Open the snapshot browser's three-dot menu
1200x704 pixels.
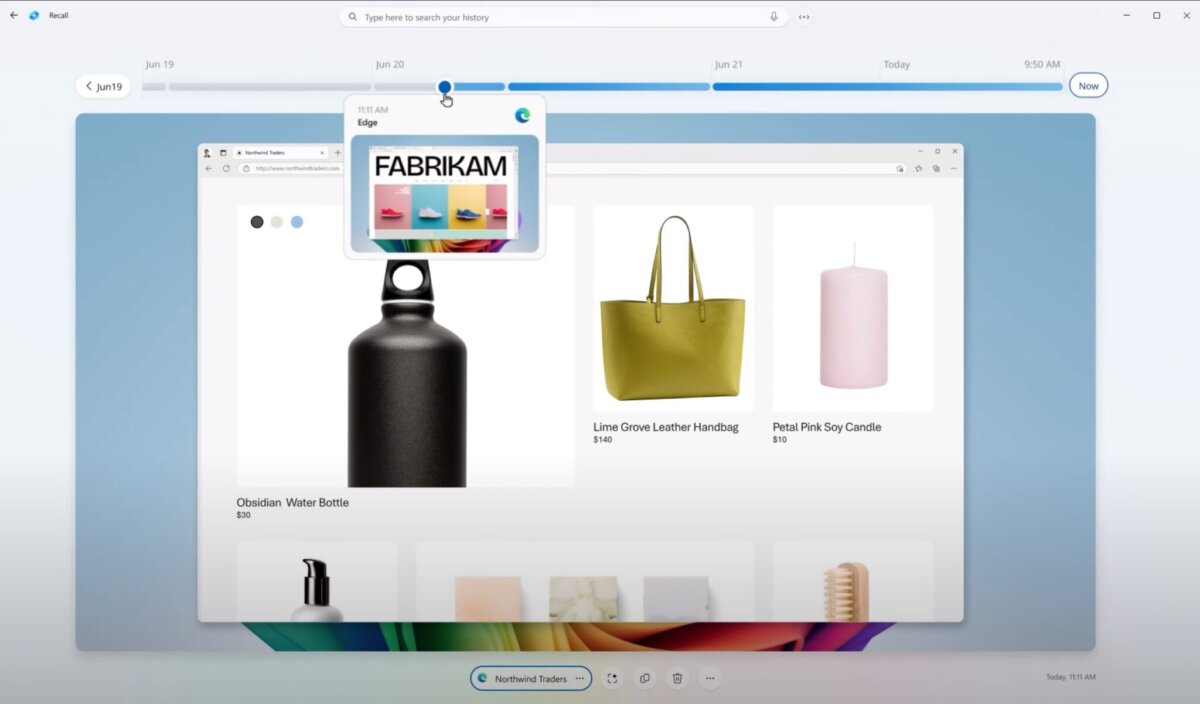(x=953, y=168)
